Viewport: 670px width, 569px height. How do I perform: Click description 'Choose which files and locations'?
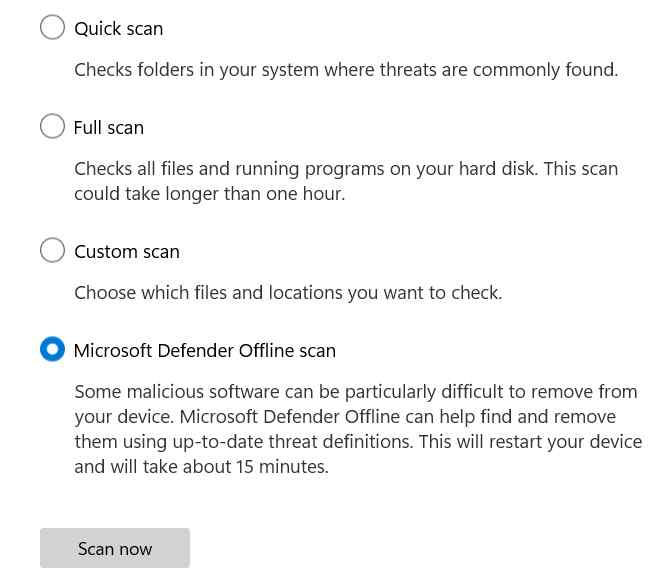pyautogui.click(x=288, y=293)
